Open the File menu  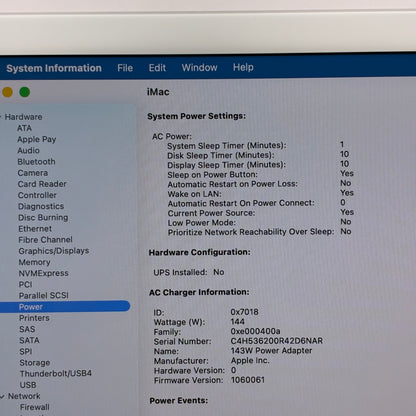point(125,68)
